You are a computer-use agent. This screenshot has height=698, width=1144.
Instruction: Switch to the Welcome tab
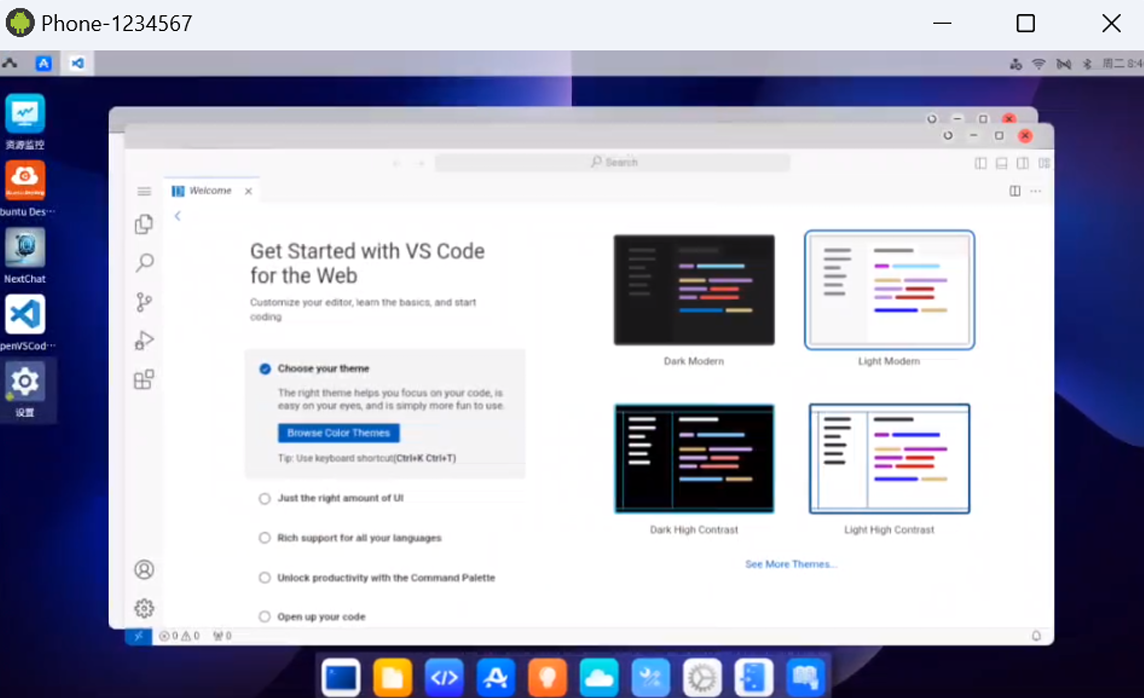[x=211, y=191]
